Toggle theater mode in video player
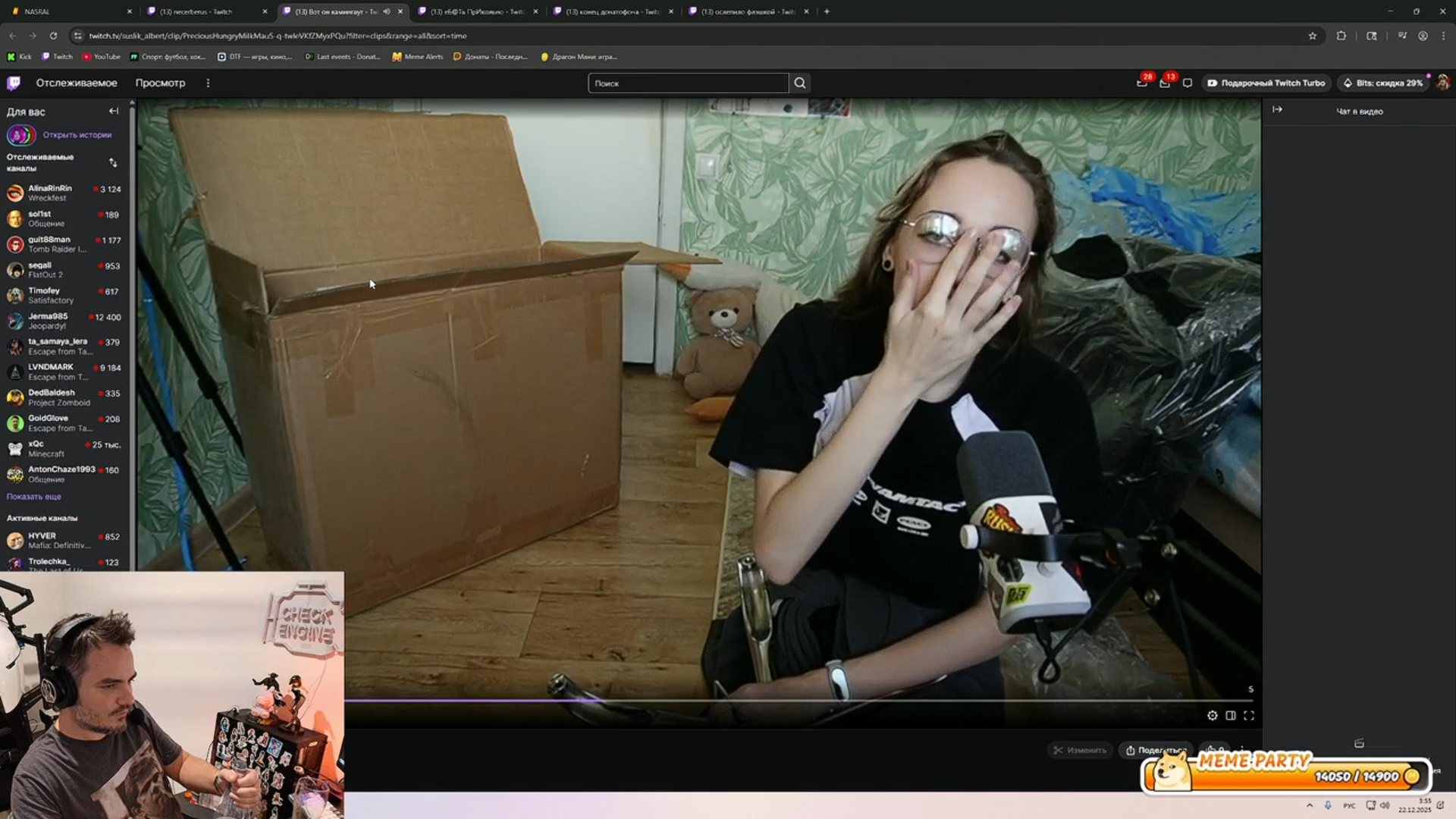 [x=1230, y=715]
